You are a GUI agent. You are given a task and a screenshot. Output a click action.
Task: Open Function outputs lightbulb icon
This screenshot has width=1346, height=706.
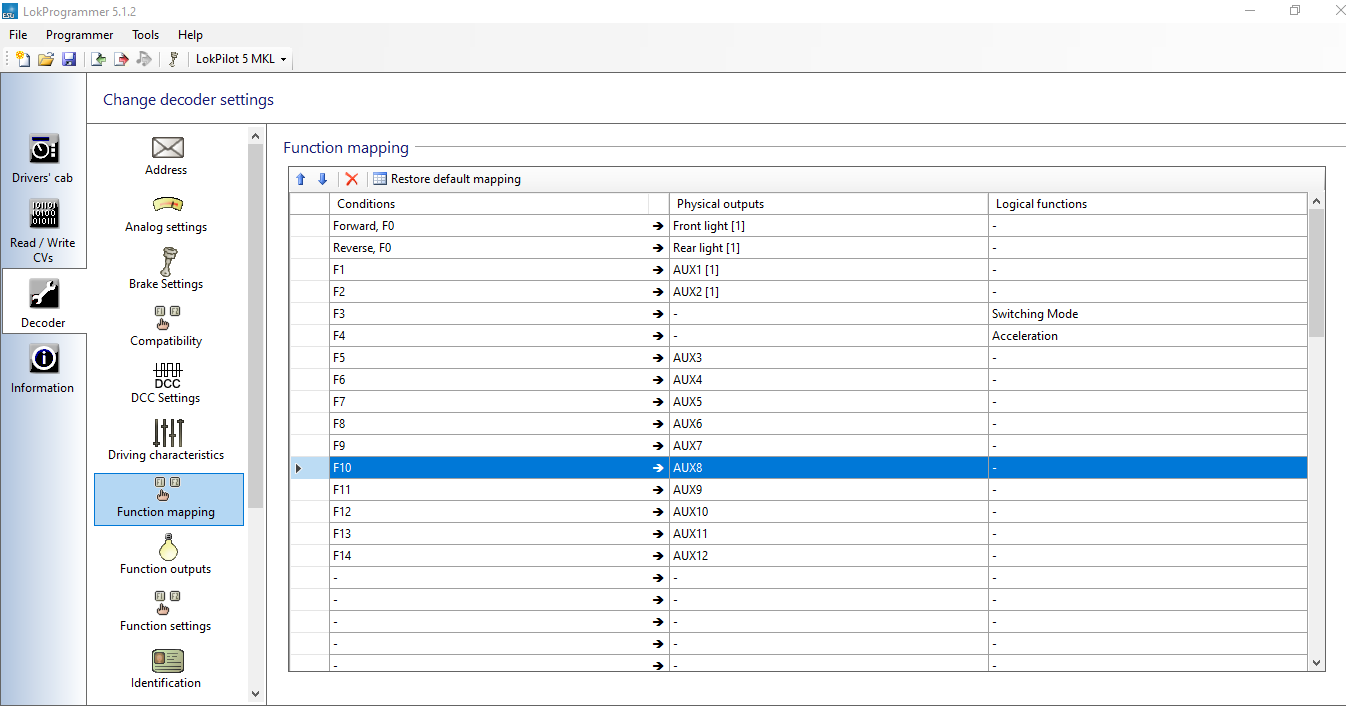[x=167, y=546]
